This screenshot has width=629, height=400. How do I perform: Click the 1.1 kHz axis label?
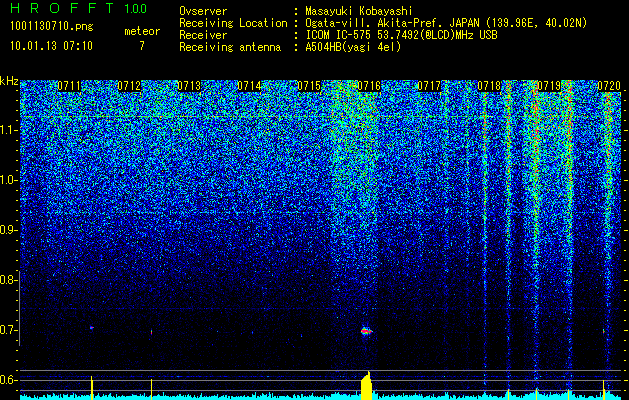click(x=8, y=130)
